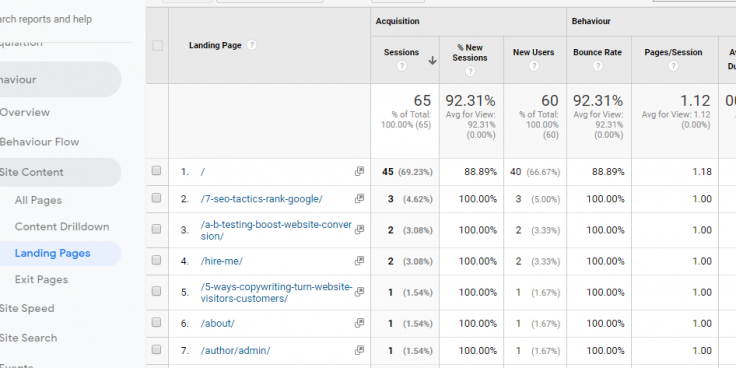Open /author/admin/ page via popup icon

[x=359, y=350]
